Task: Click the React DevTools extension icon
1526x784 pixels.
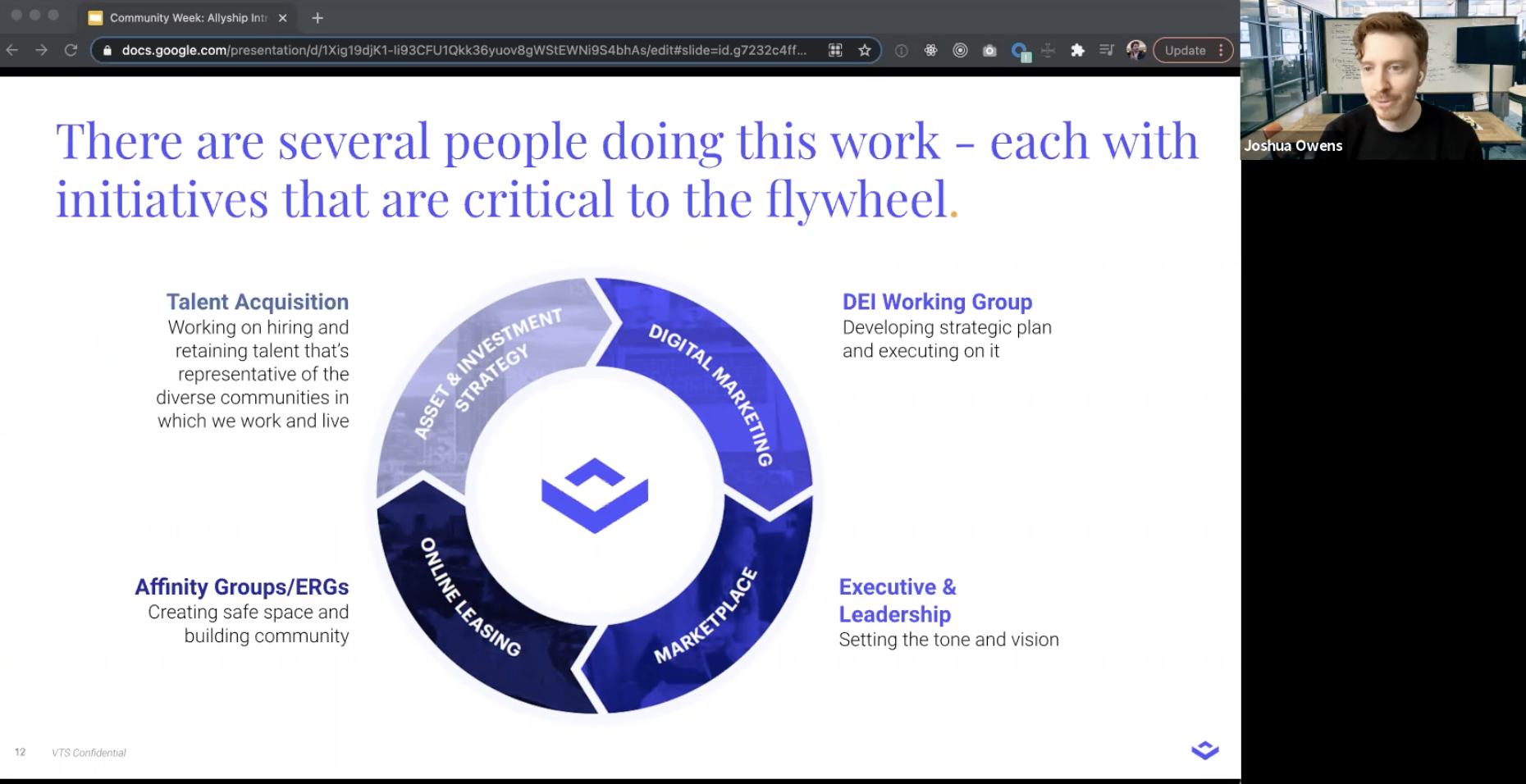Action: click(930, 50)
